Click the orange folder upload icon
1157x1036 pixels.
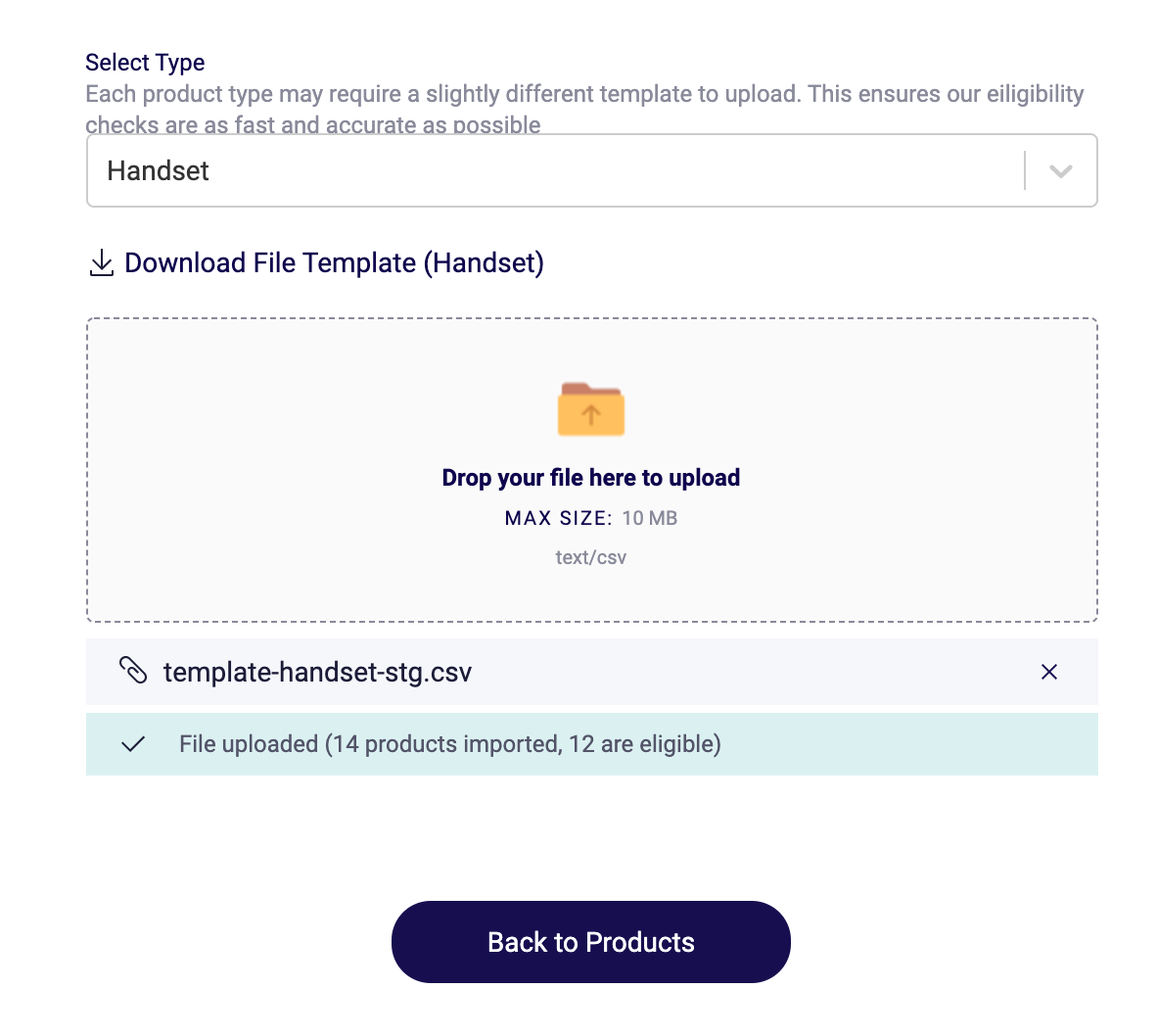(591, 408)
